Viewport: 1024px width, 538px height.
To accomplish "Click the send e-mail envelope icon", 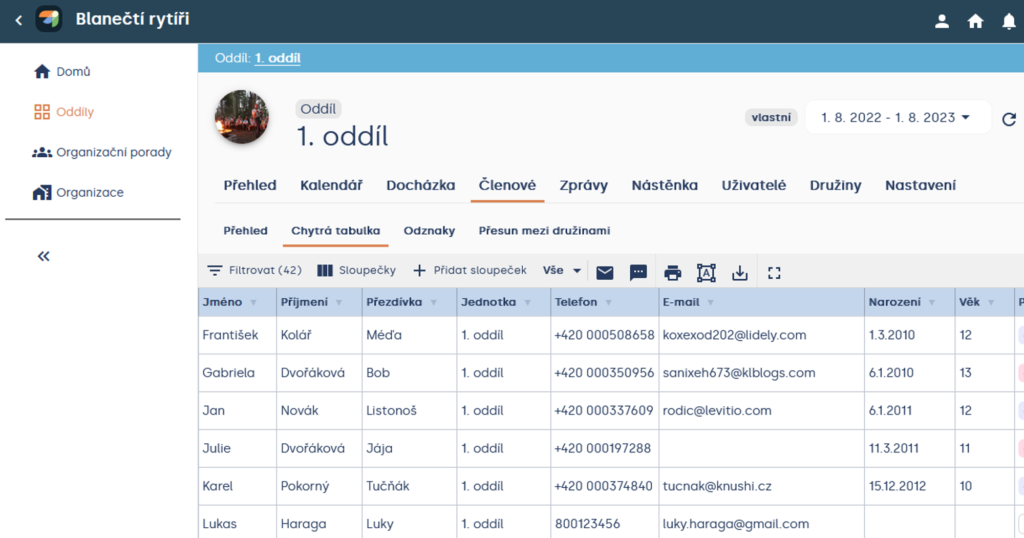I will pos(605,273).
